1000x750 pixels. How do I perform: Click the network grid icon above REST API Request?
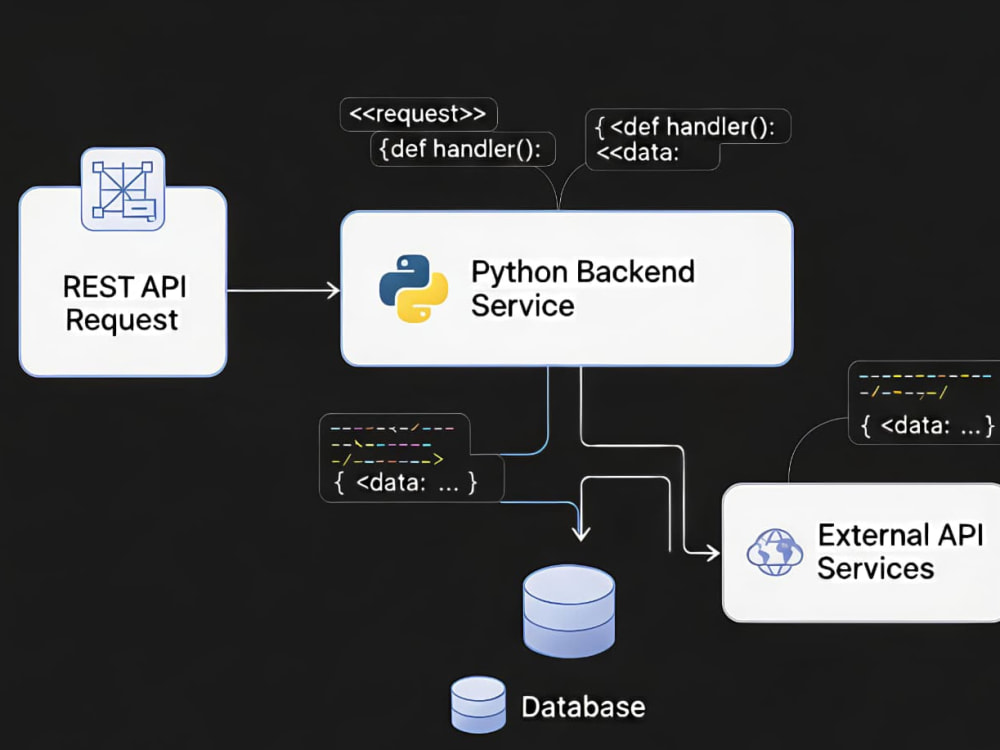click(x=123, y=189)
